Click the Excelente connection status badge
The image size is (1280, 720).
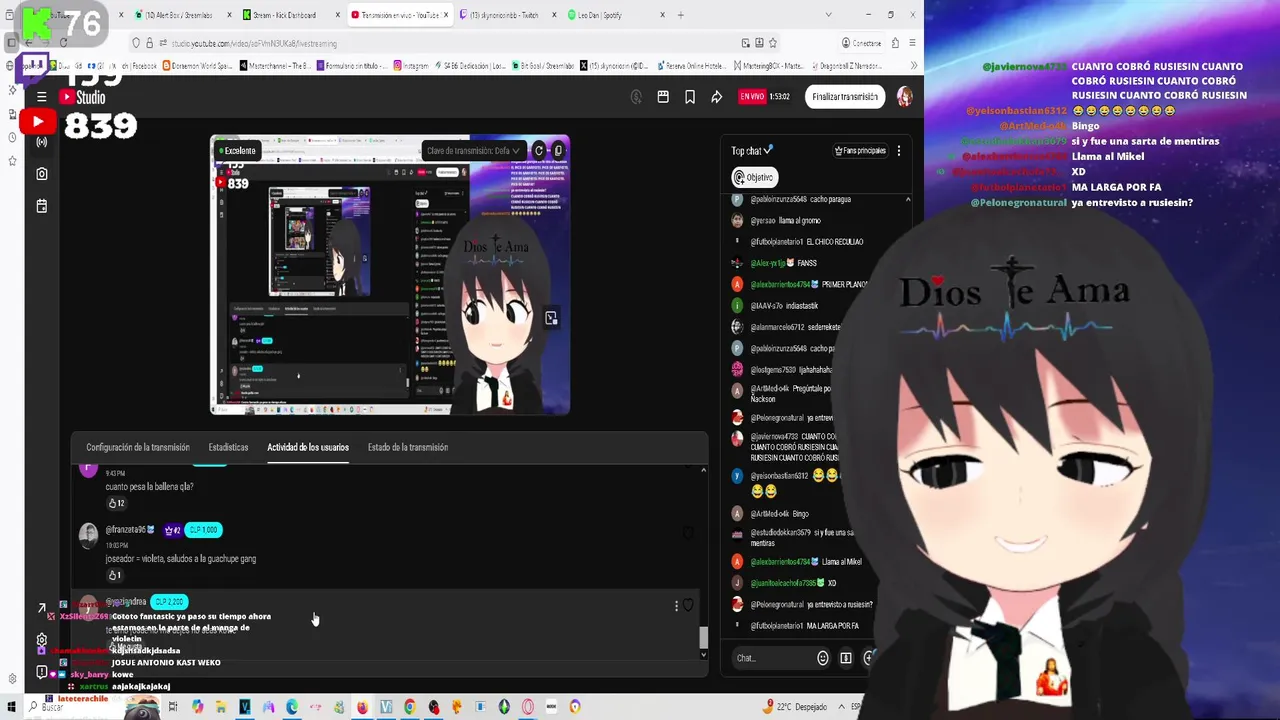[x=238, y=151]
